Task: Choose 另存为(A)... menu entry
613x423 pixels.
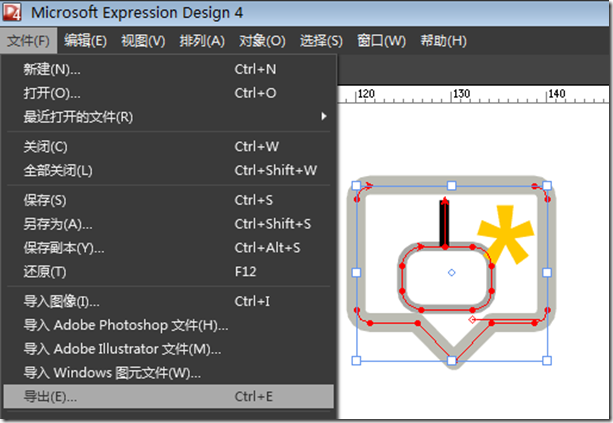Action: pos(168,224)
